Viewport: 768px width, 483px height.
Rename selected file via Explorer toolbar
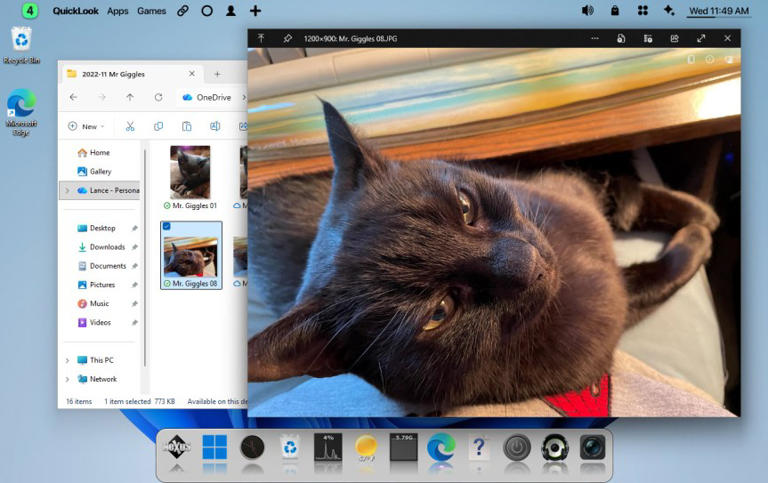(215, 126)
